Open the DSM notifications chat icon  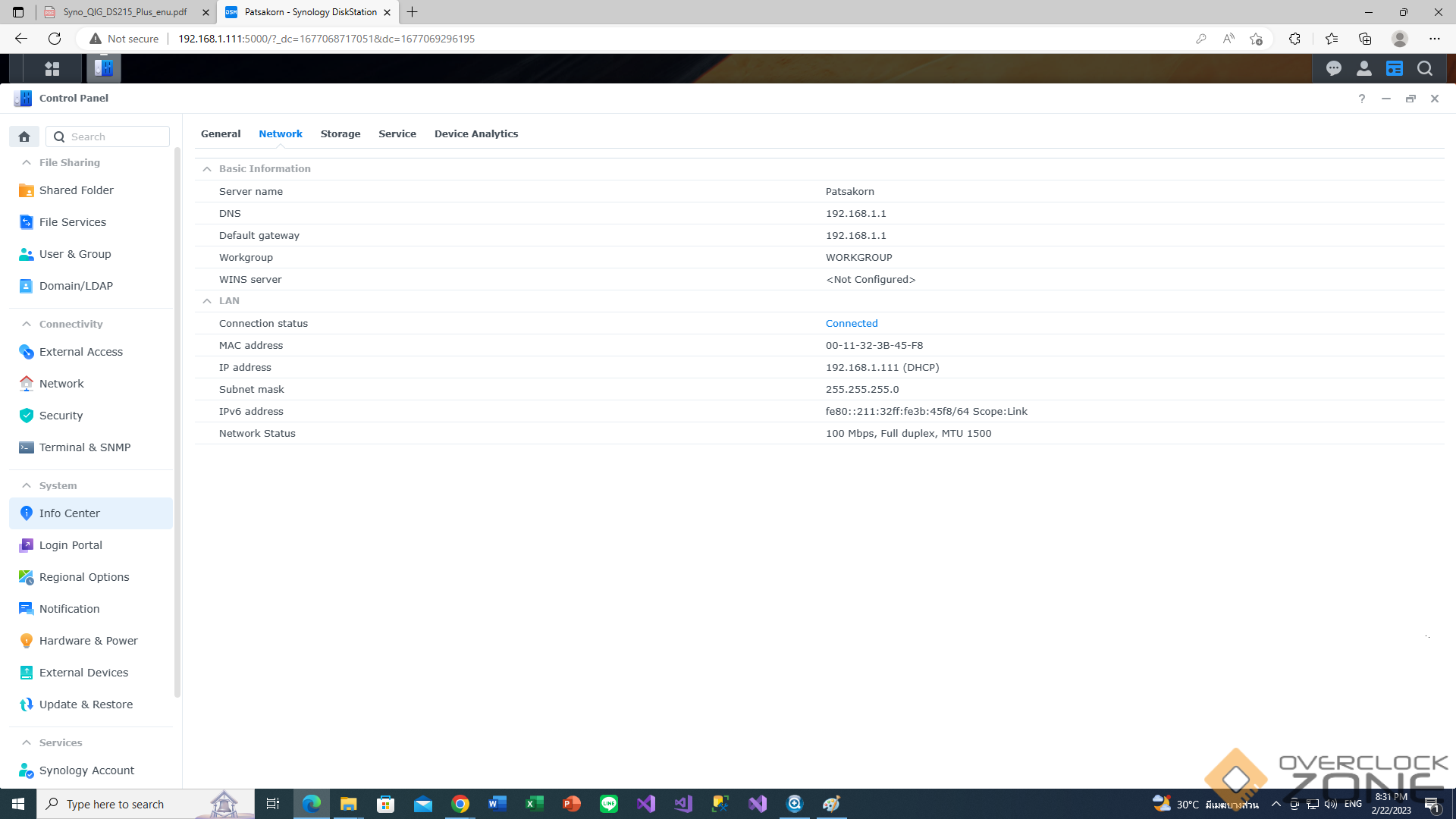1333,69
